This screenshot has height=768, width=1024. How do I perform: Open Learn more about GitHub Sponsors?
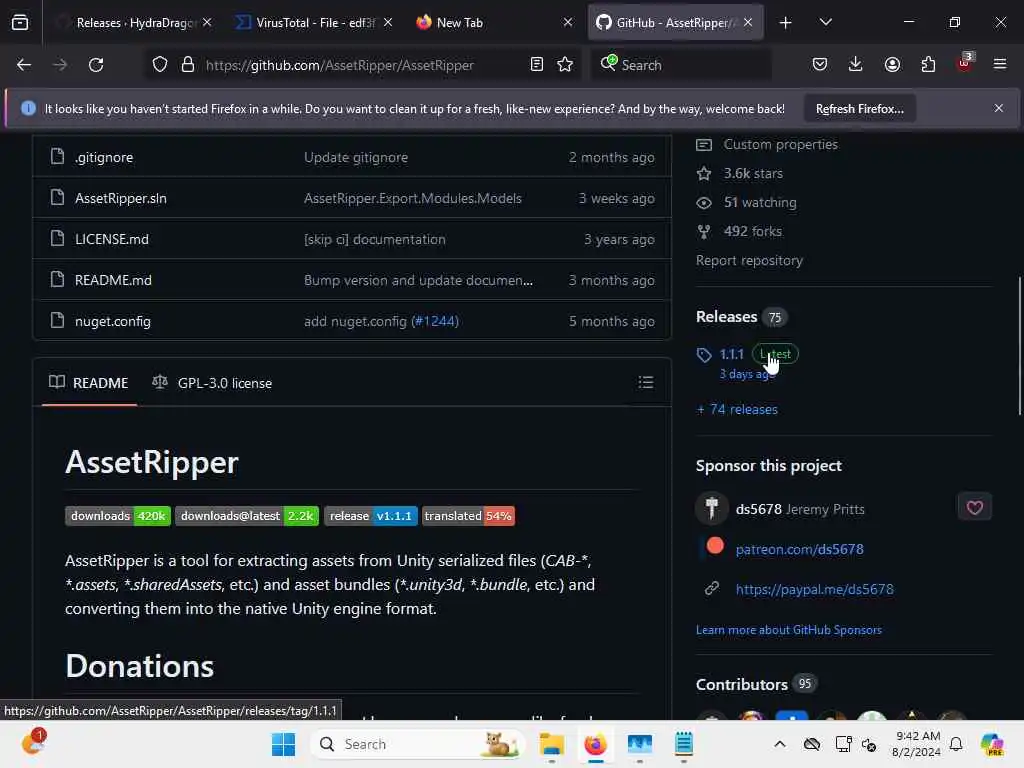788,630
